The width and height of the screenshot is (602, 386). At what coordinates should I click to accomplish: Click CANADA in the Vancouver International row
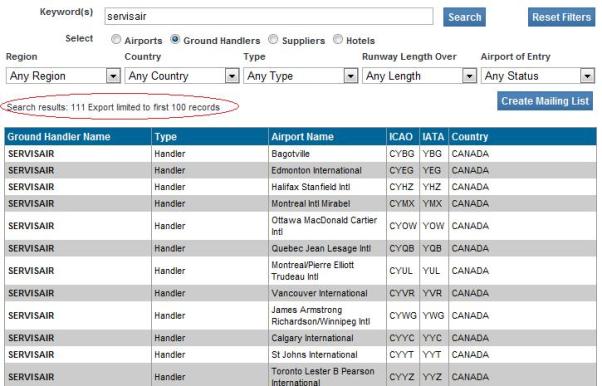[x=470, y=293]
